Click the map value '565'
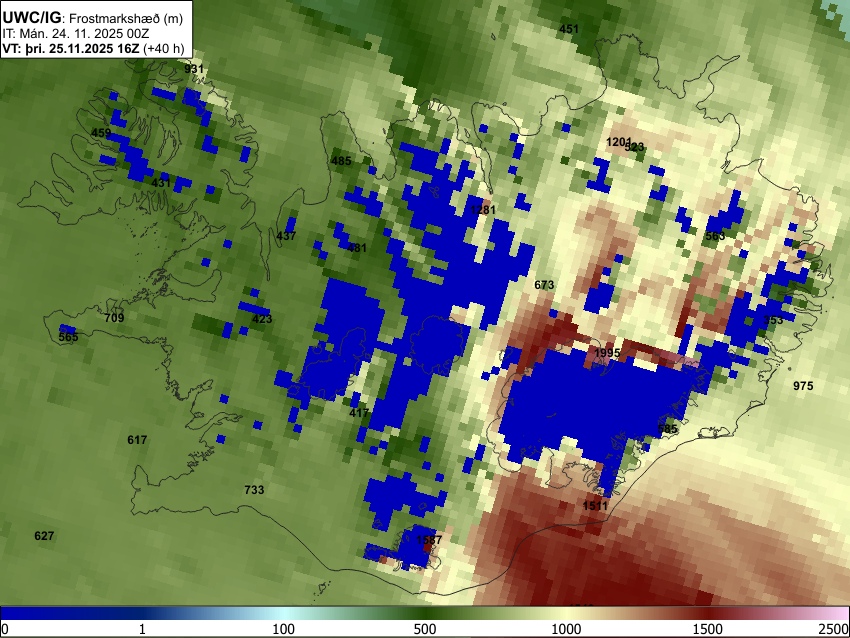 tap(68, 337)
